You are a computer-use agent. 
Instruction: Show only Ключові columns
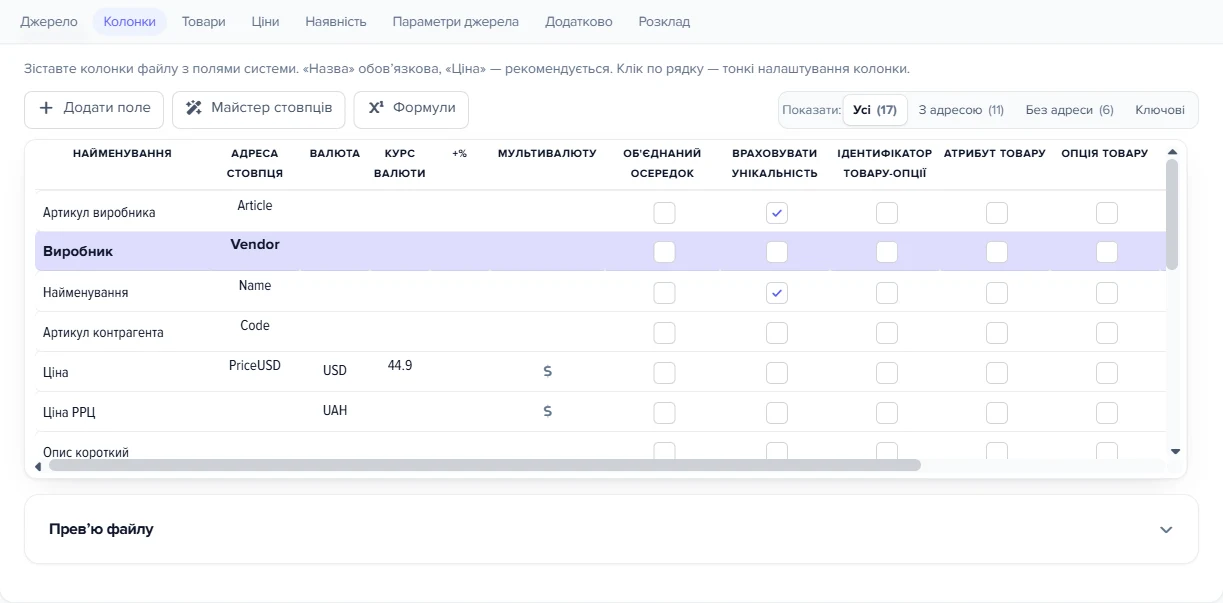tap(1160, 110)
